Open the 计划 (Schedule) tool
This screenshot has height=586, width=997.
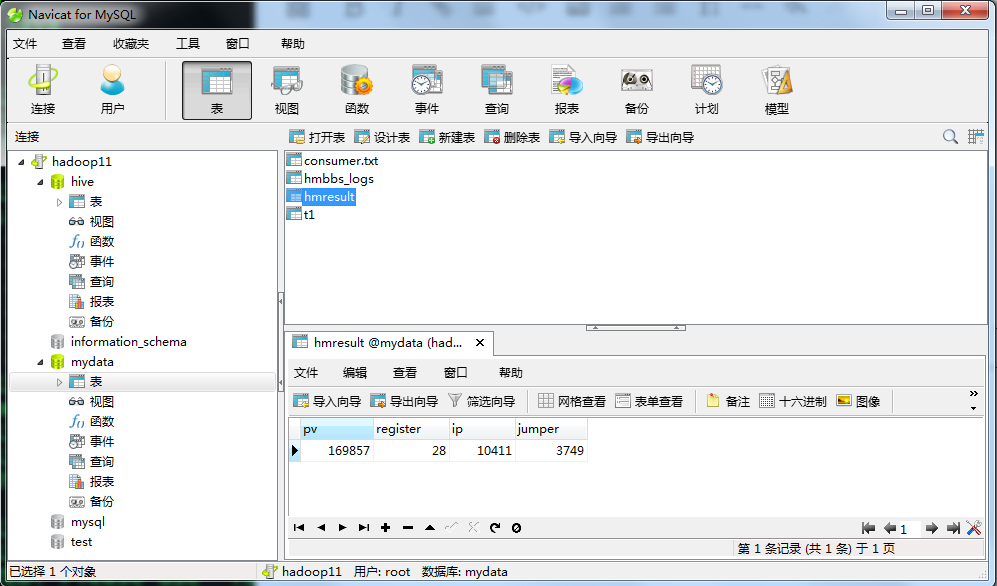click(x=706, y=88)
